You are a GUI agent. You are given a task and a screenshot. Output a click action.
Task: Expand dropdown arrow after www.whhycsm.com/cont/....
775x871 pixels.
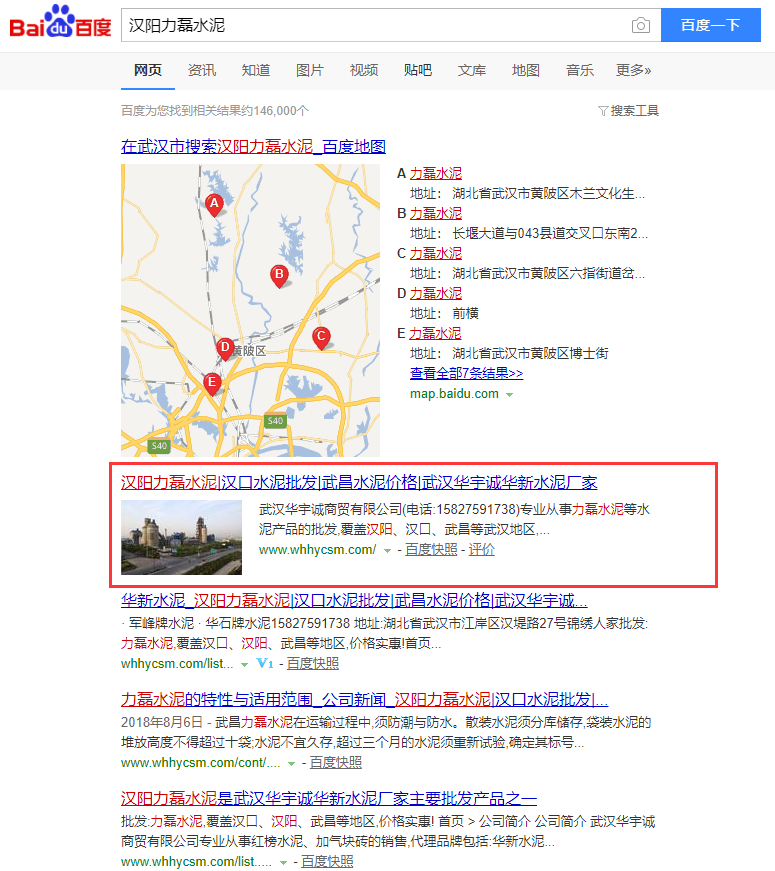pyautogui.click(x=291, y=764)
